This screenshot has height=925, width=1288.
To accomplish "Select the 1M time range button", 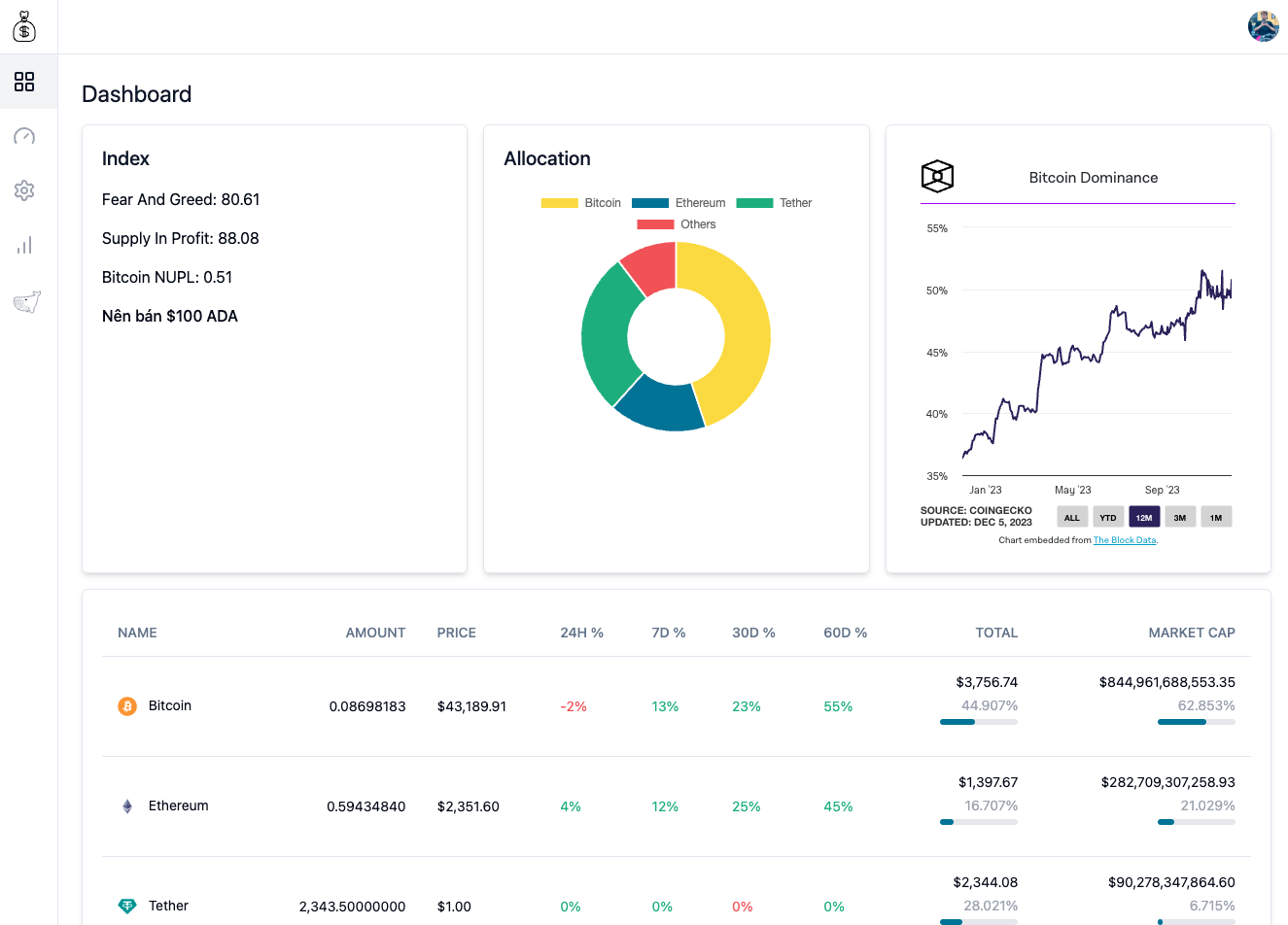I will 1216,518.
